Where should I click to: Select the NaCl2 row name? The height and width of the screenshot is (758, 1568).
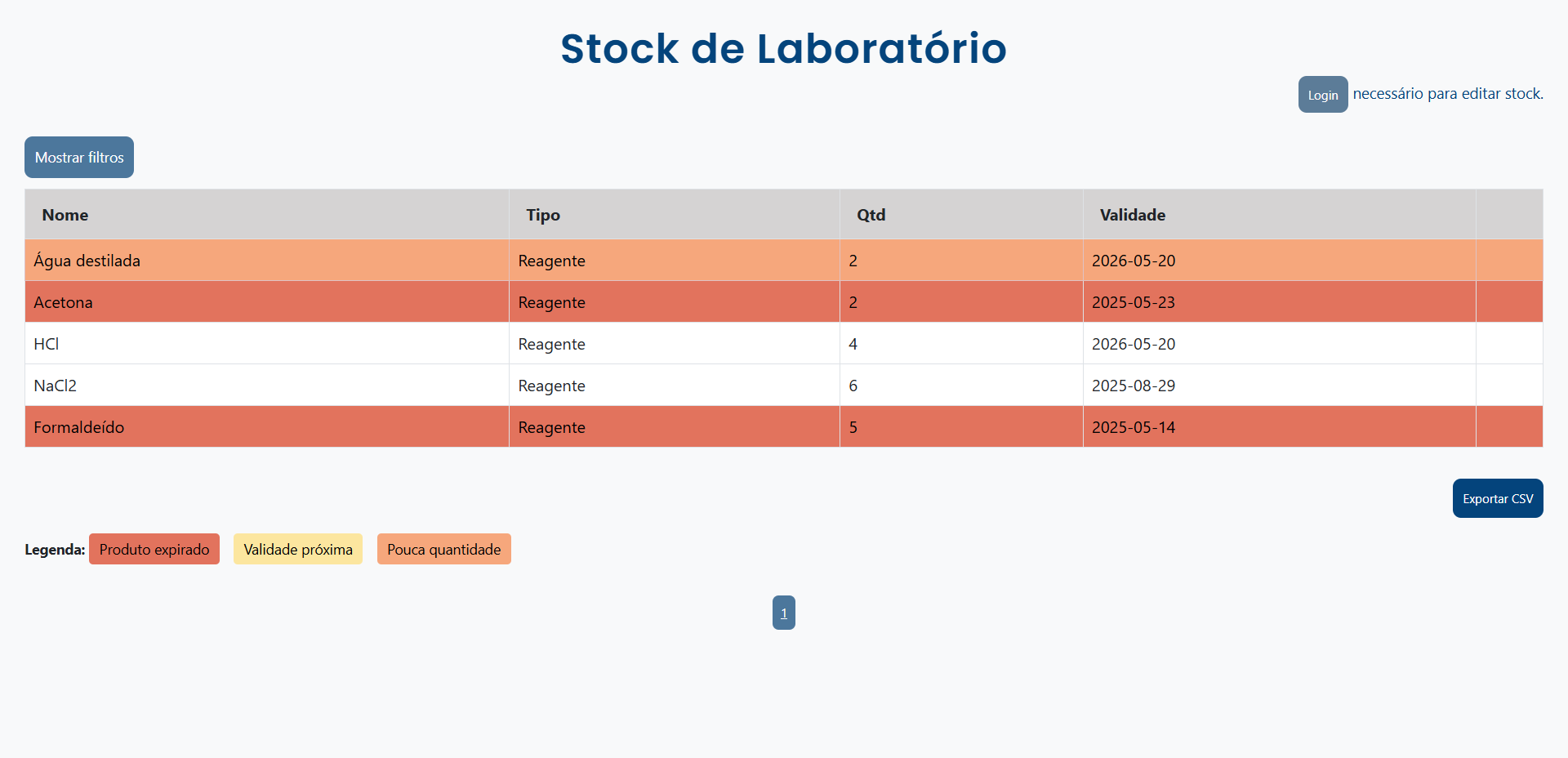pyautogui.click(x=56, y=386)
